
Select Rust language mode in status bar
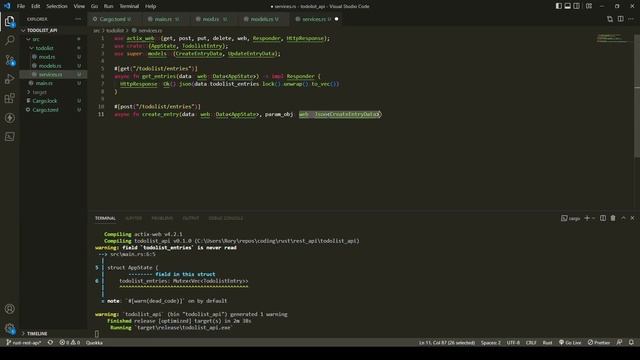click(547, 342)
